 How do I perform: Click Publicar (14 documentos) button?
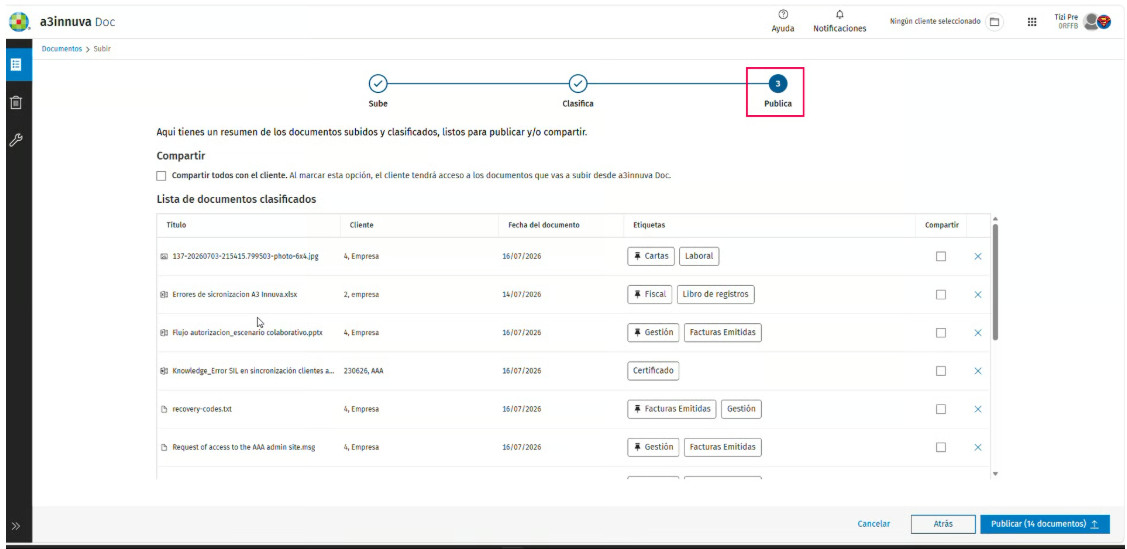[1044, 525]
